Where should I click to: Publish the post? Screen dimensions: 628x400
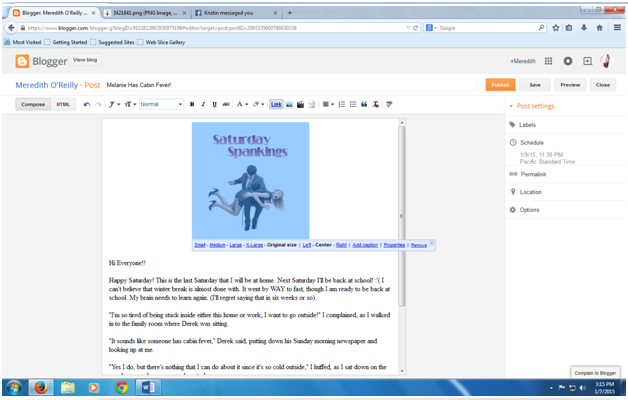[500, 85]
